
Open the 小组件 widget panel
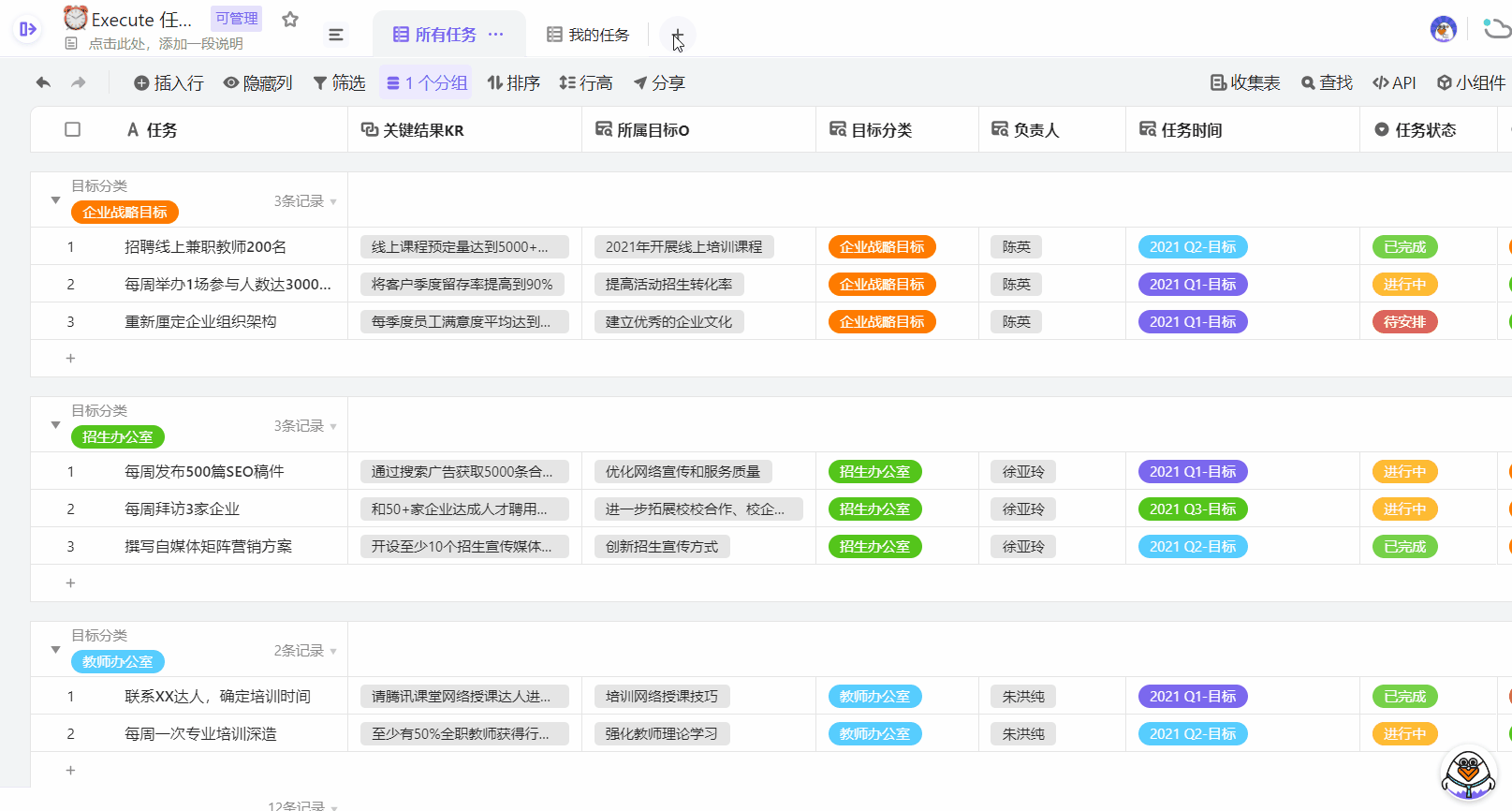tap(1471, 83)
